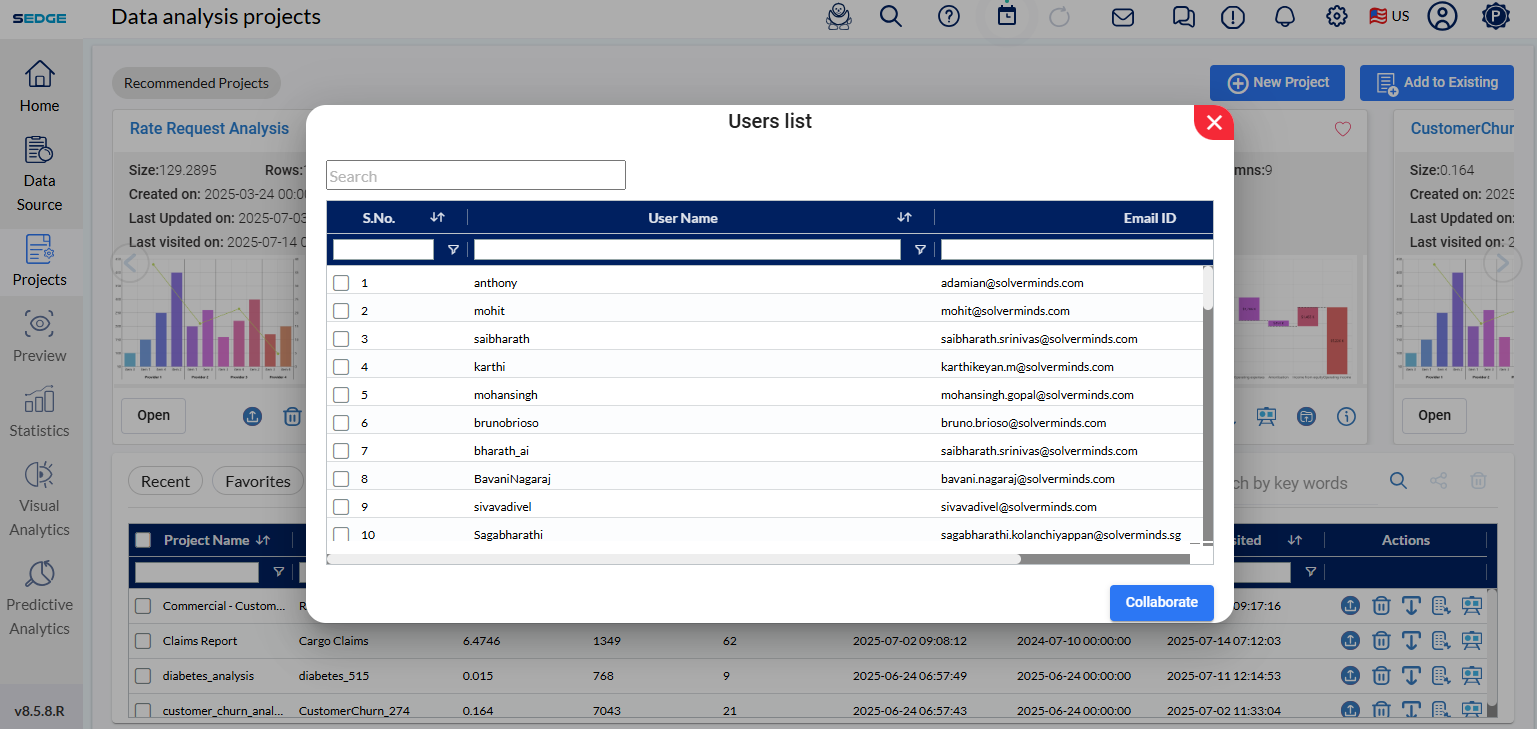Image resolution: width=1537 pixels, height=729 pixels.
Task: Open the help question mark icon
Action: pyautogui.click(x=948, y=17)
